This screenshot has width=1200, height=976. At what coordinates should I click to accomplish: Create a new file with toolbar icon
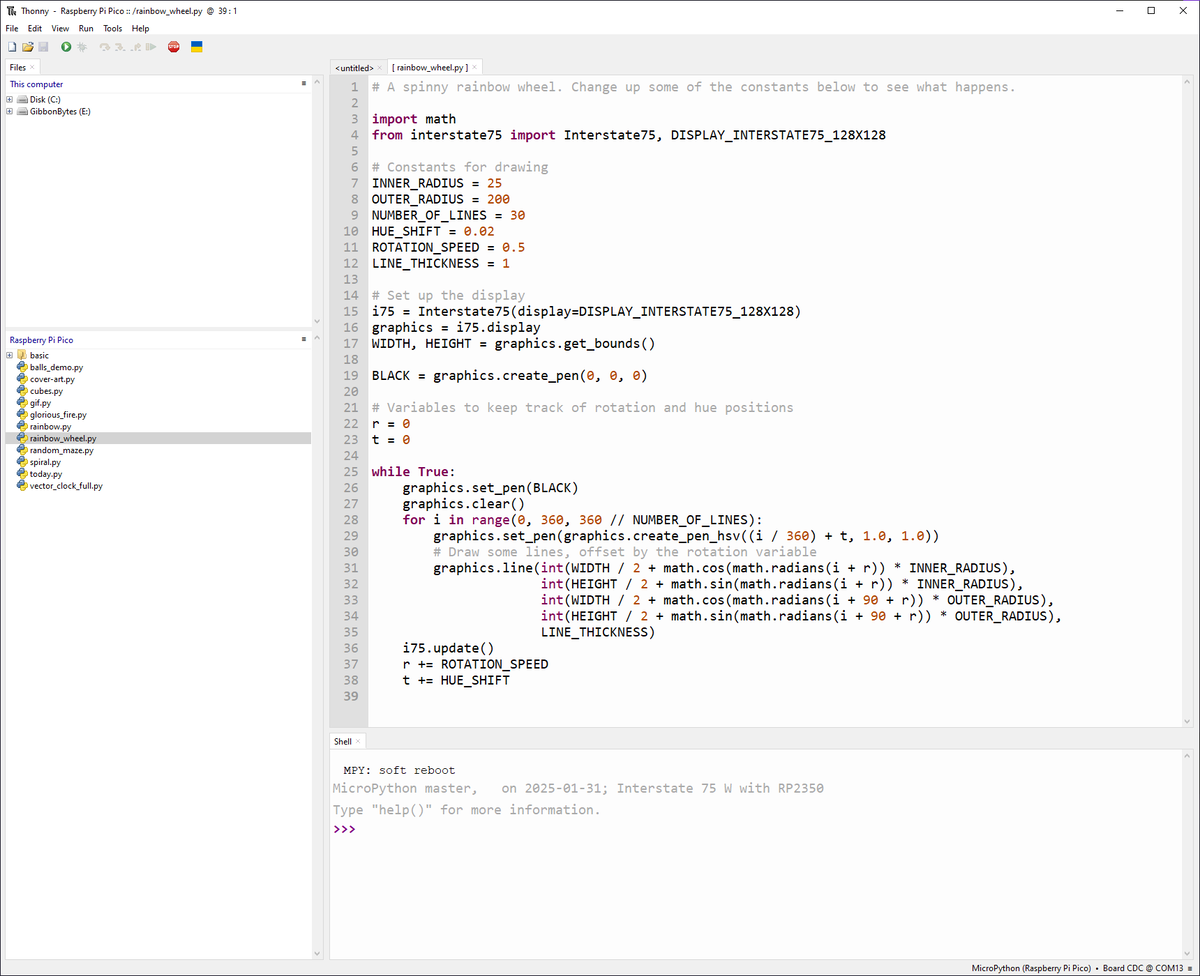tap(12, 47)
